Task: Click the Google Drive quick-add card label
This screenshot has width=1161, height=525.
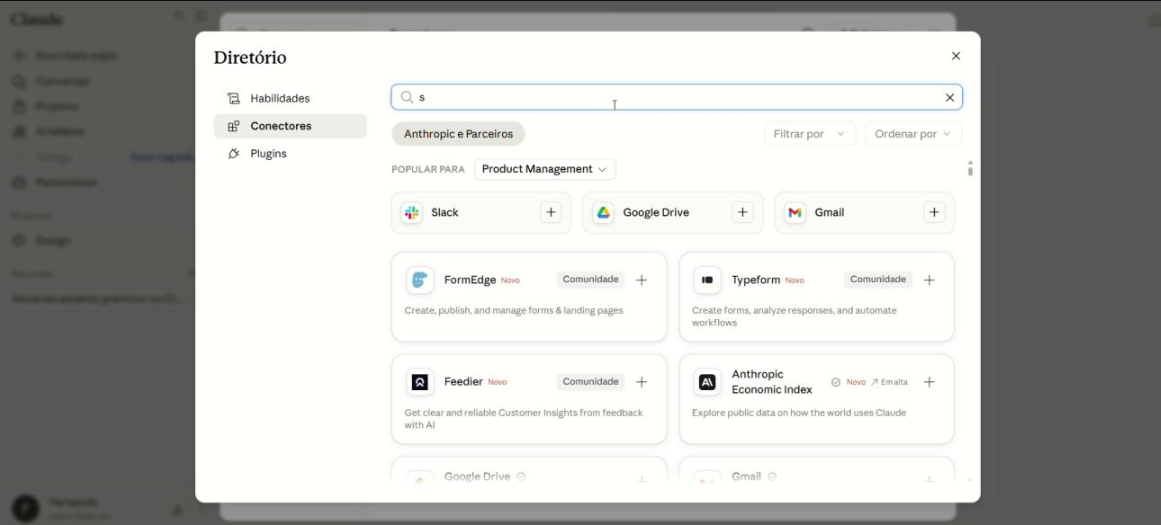Action: 656,213
